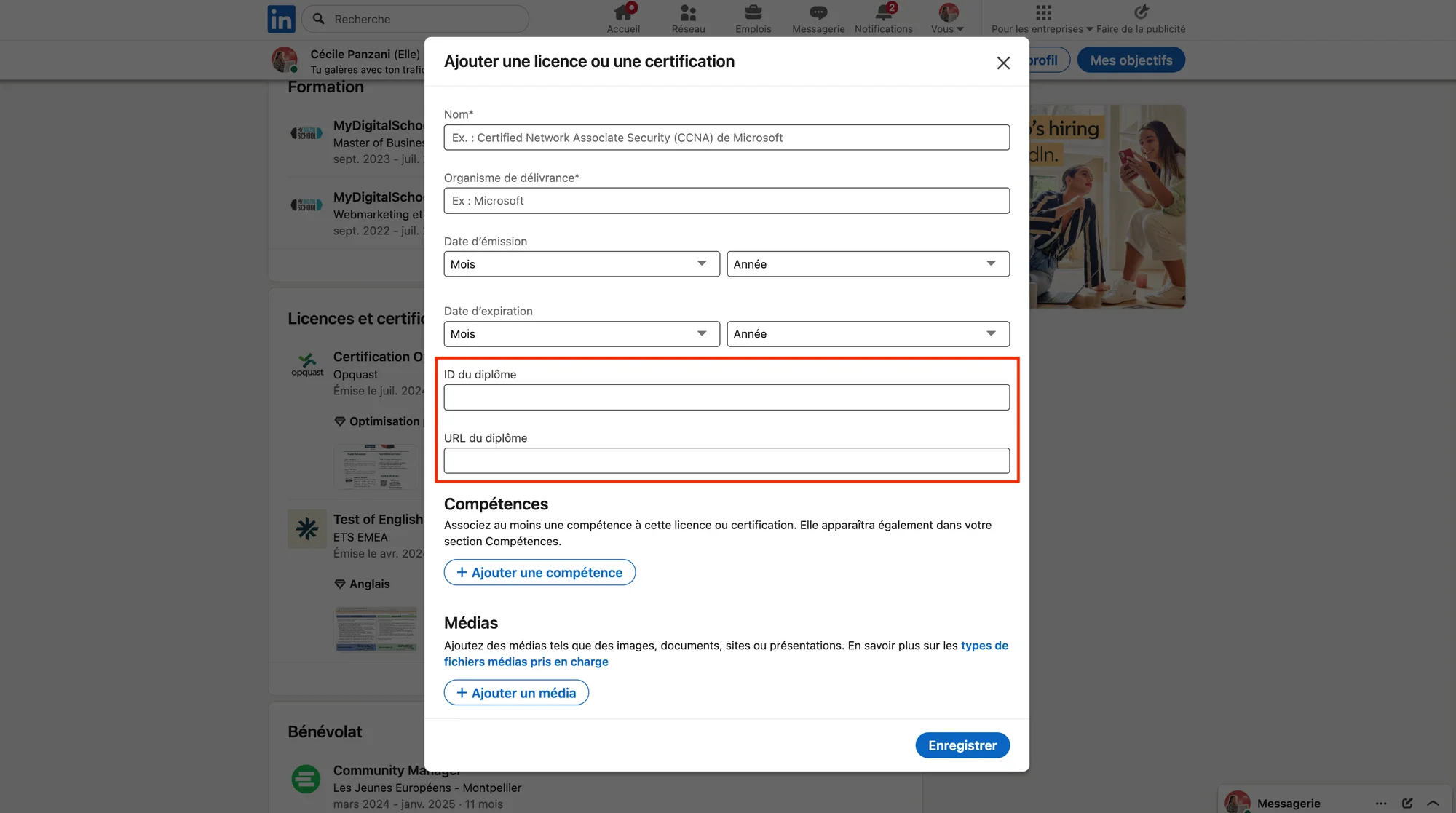Open the Date d'expiration Année dropdown
This screenshot has height=813, width=1456.
point(868,334)
